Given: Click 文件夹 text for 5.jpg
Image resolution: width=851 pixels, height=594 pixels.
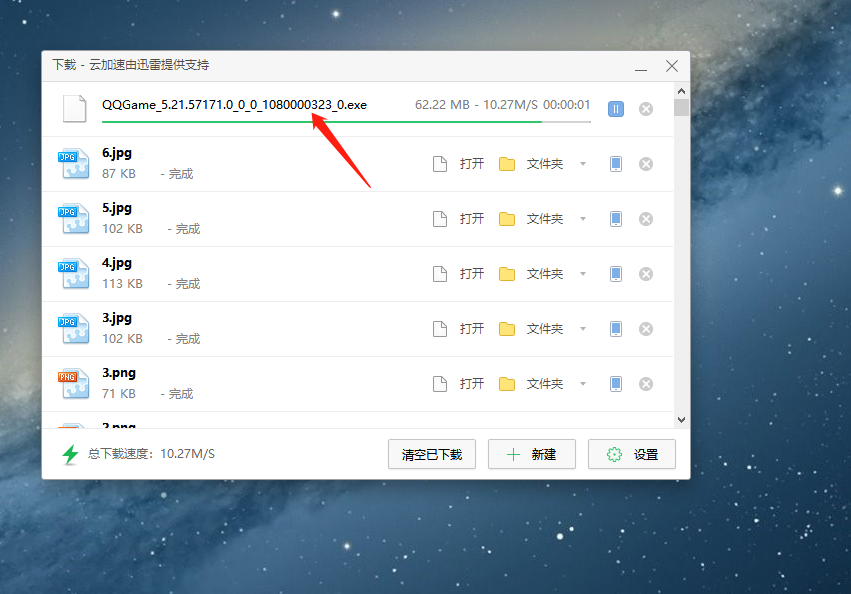Looking at the screenshot, I should click(x=545, y=219).
